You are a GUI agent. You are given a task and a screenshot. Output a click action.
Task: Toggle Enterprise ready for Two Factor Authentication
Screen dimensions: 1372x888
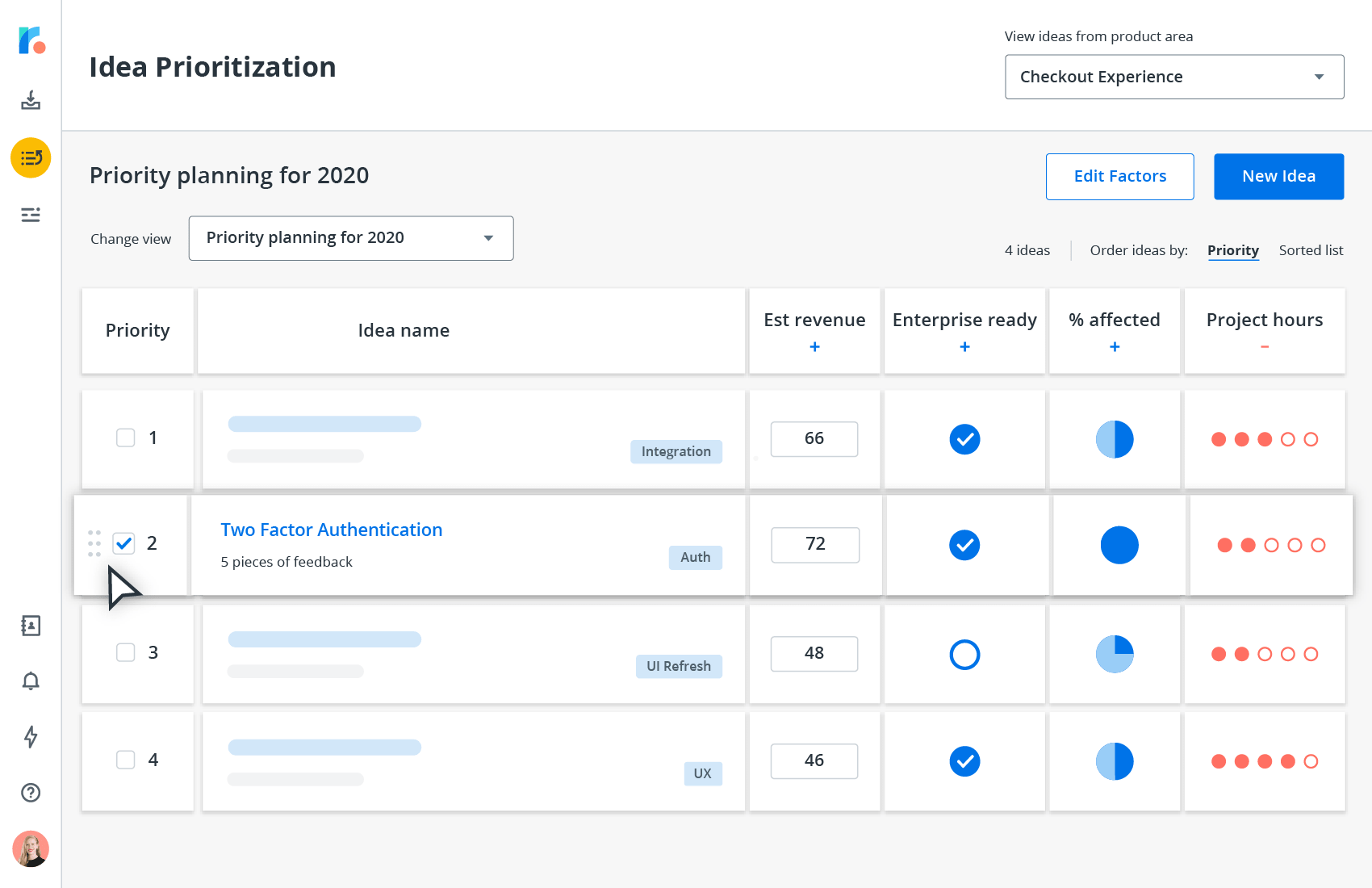coord(964,545)
